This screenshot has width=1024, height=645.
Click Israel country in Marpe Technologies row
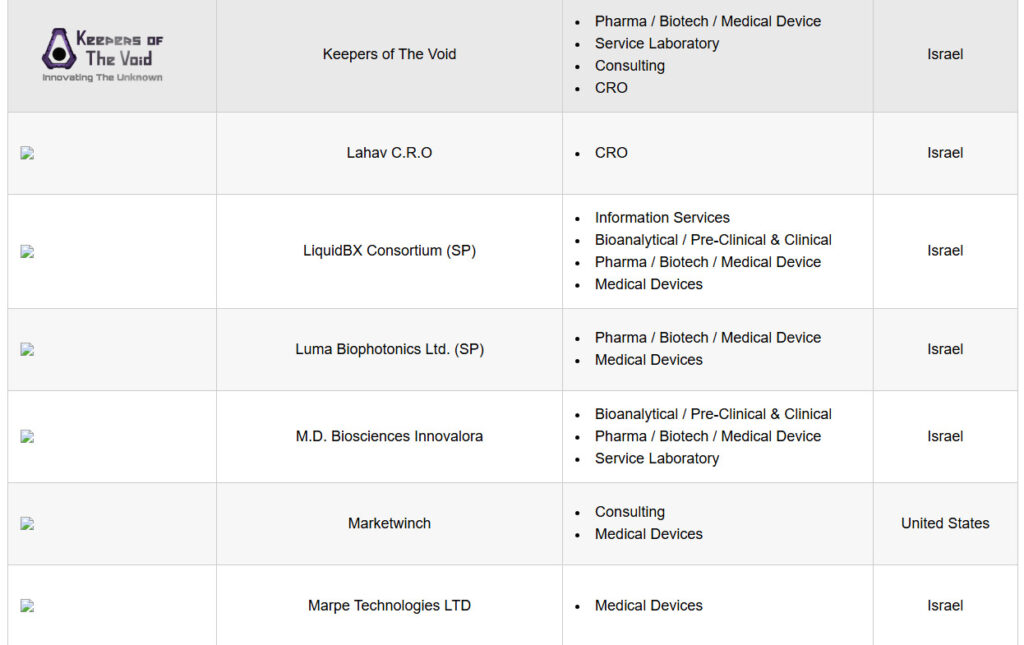[x=945, y=606]
